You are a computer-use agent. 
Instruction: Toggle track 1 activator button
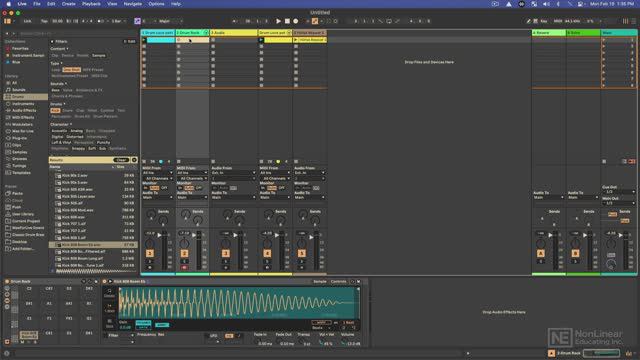tap(150, 253)
